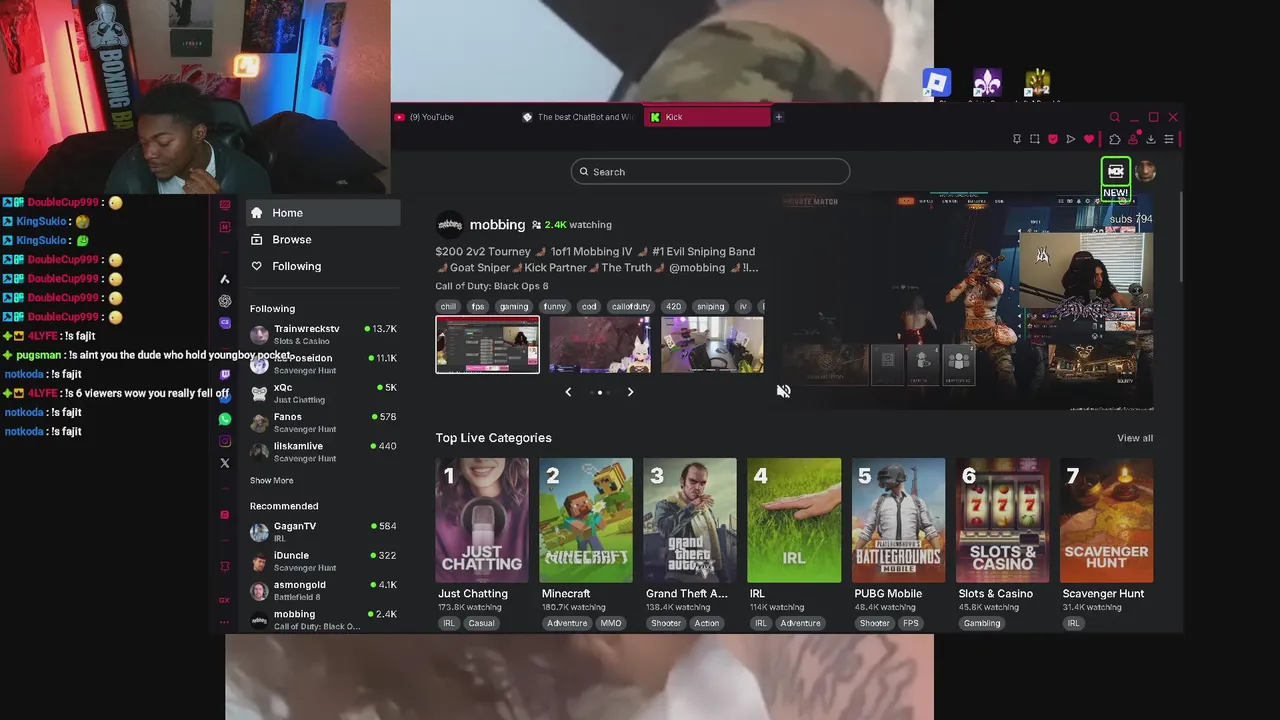The image size is (1280, 720).
Task: Select Following in Kick navigation
Action: pos(324,266)
